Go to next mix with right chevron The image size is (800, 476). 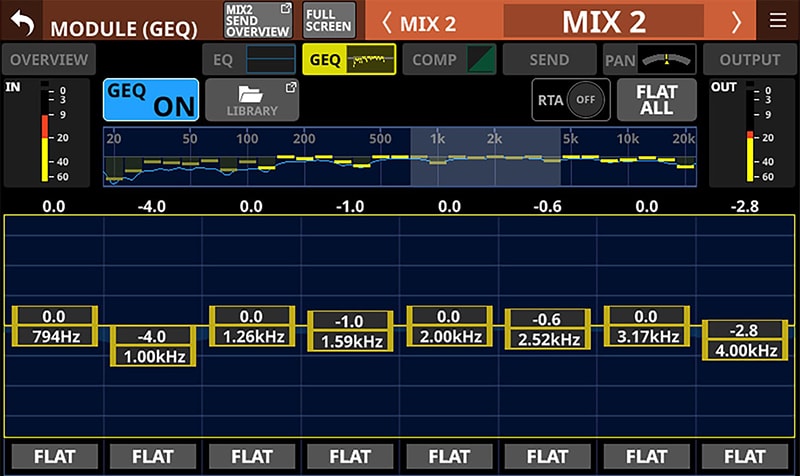(x=737, y=21)
